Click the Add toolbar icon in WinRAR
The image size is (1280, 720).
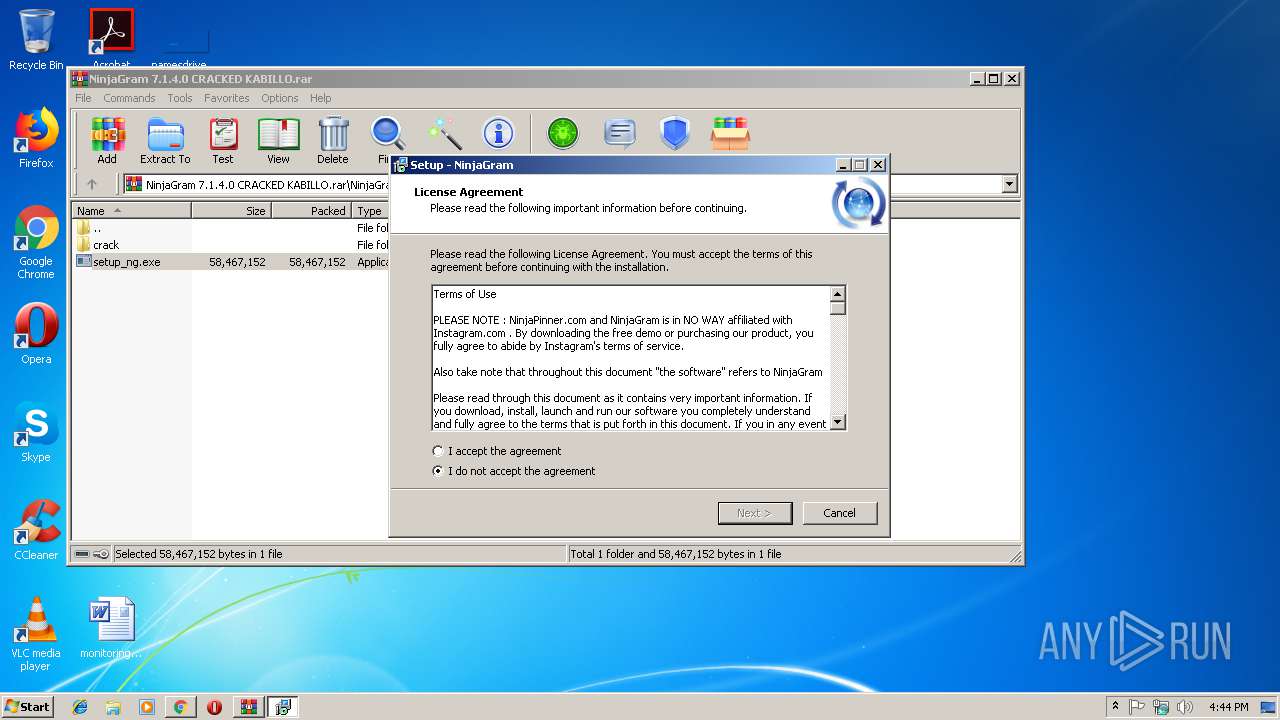coord(107,140)
